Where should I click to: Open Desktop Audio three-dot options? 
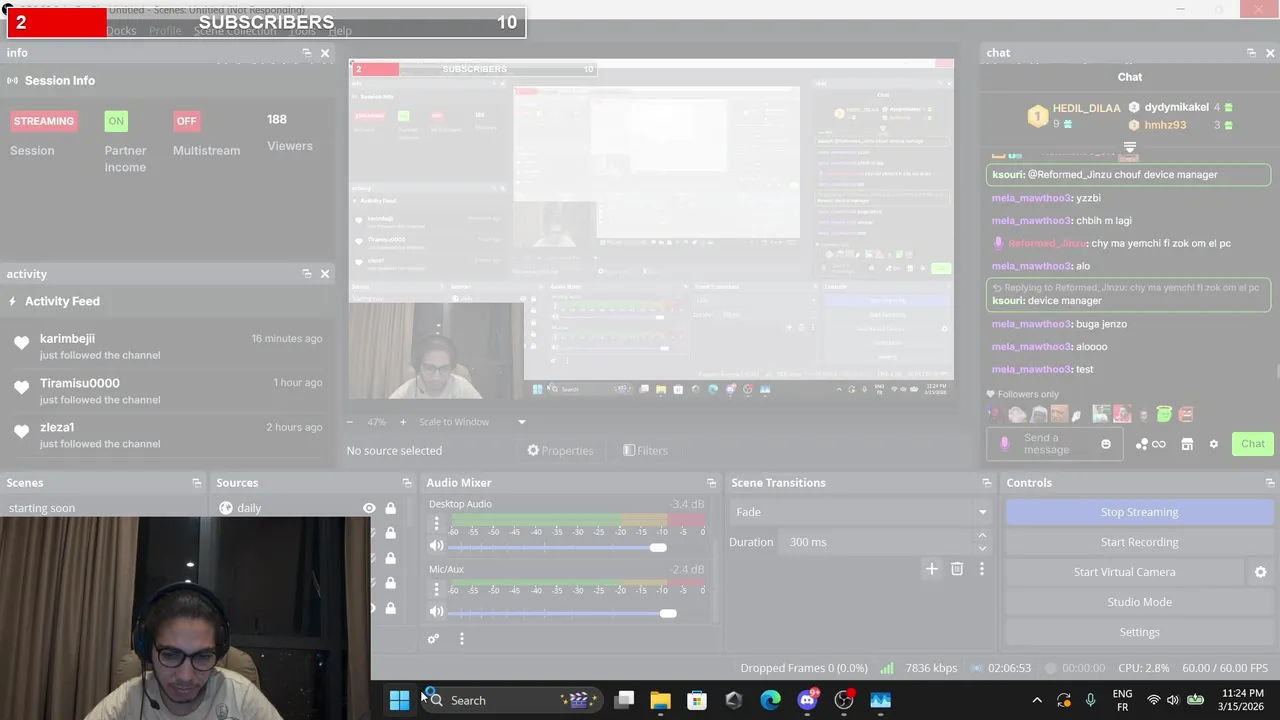pos(436,524)
